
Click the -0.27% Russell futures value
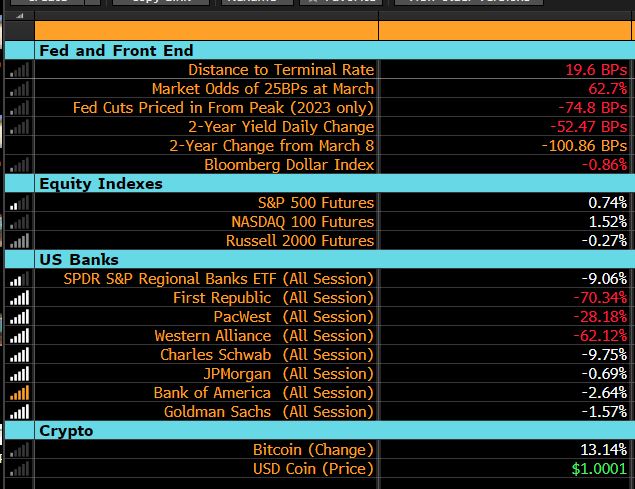click(605, 241)
